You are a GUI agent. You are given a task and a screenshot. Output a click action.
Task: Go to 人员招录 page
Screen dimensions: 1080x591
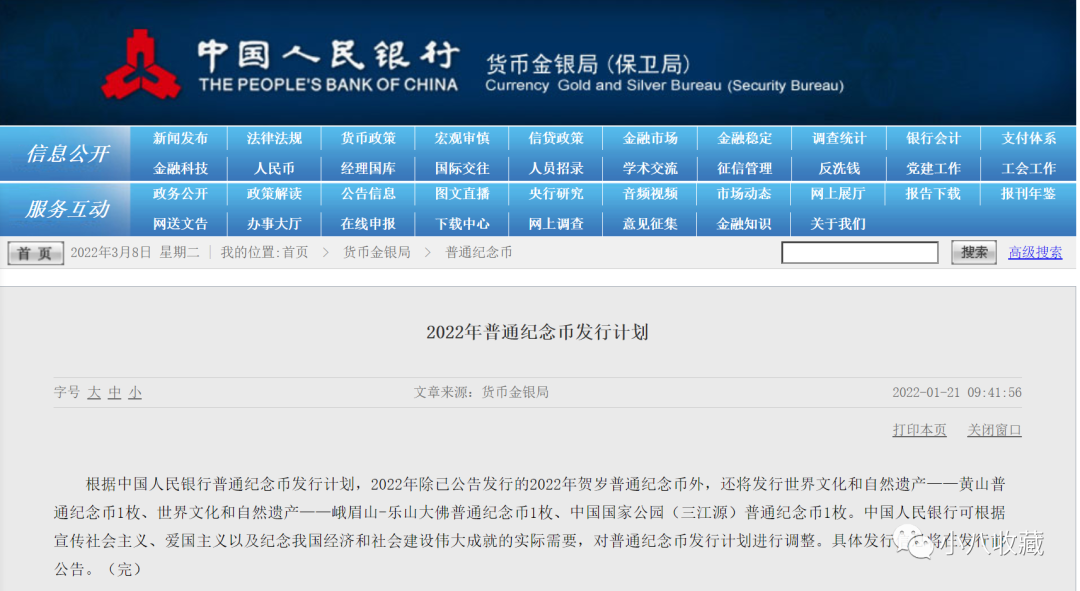[556, 168]
